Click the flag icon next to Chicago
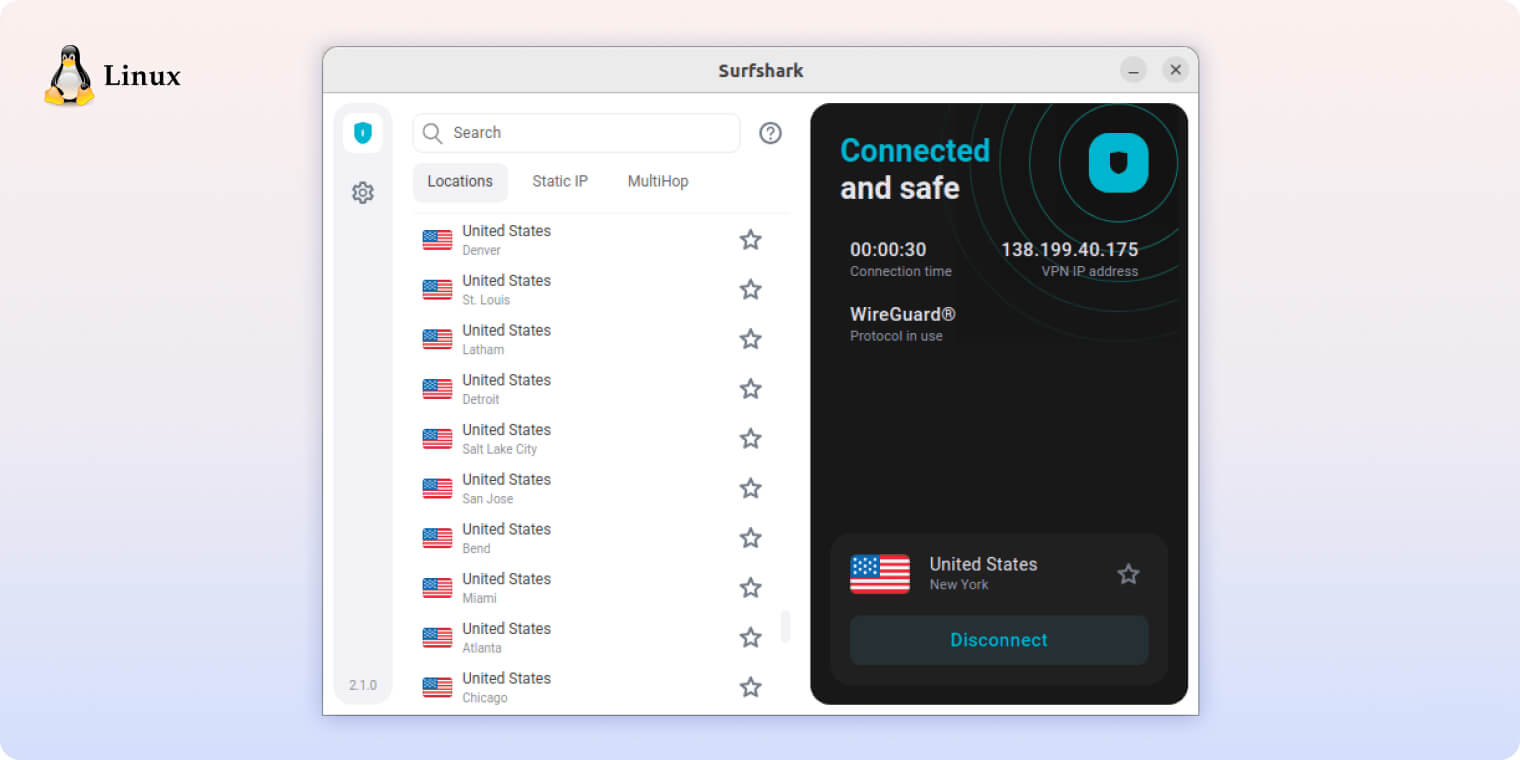The height and width of the screenshot is (760, 1520). pyautogui.click(x=437, y=687)
